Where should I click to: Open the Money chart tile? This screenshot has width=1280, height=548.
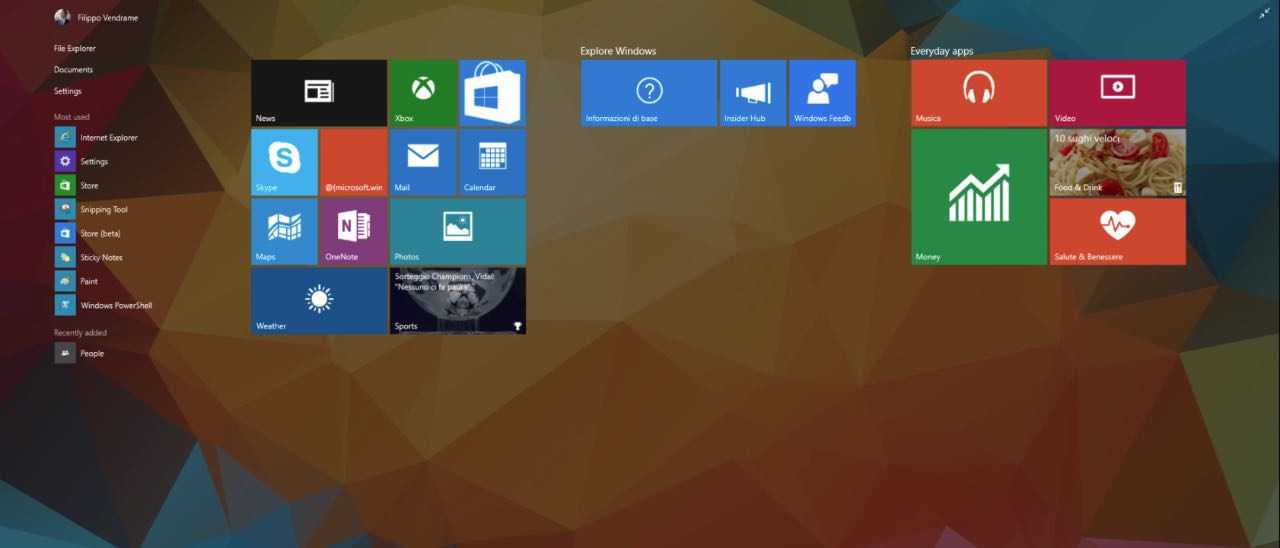979,197
